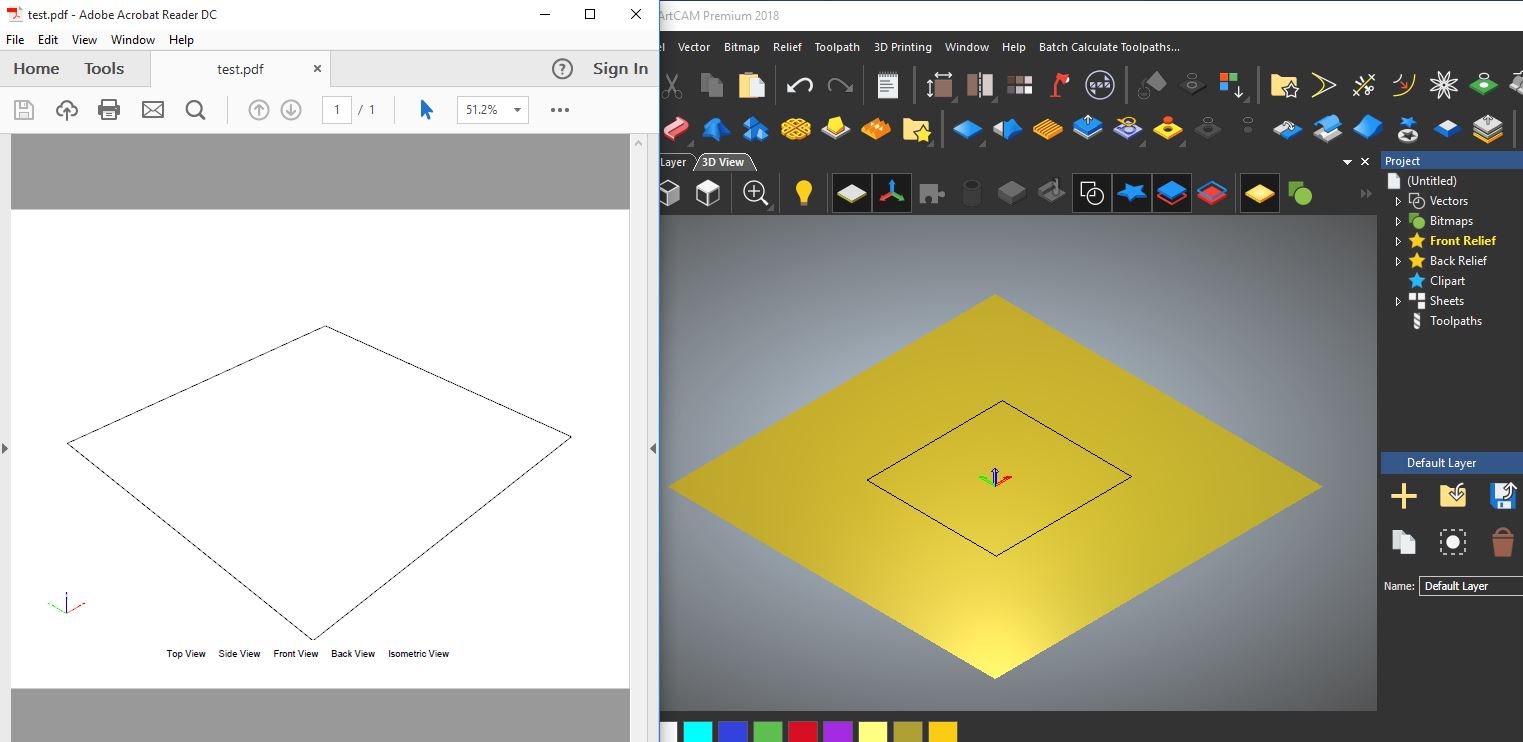This screenshot has height=742, width=1523.
Task: Select the red material lamp icon
Action: 1057,84
